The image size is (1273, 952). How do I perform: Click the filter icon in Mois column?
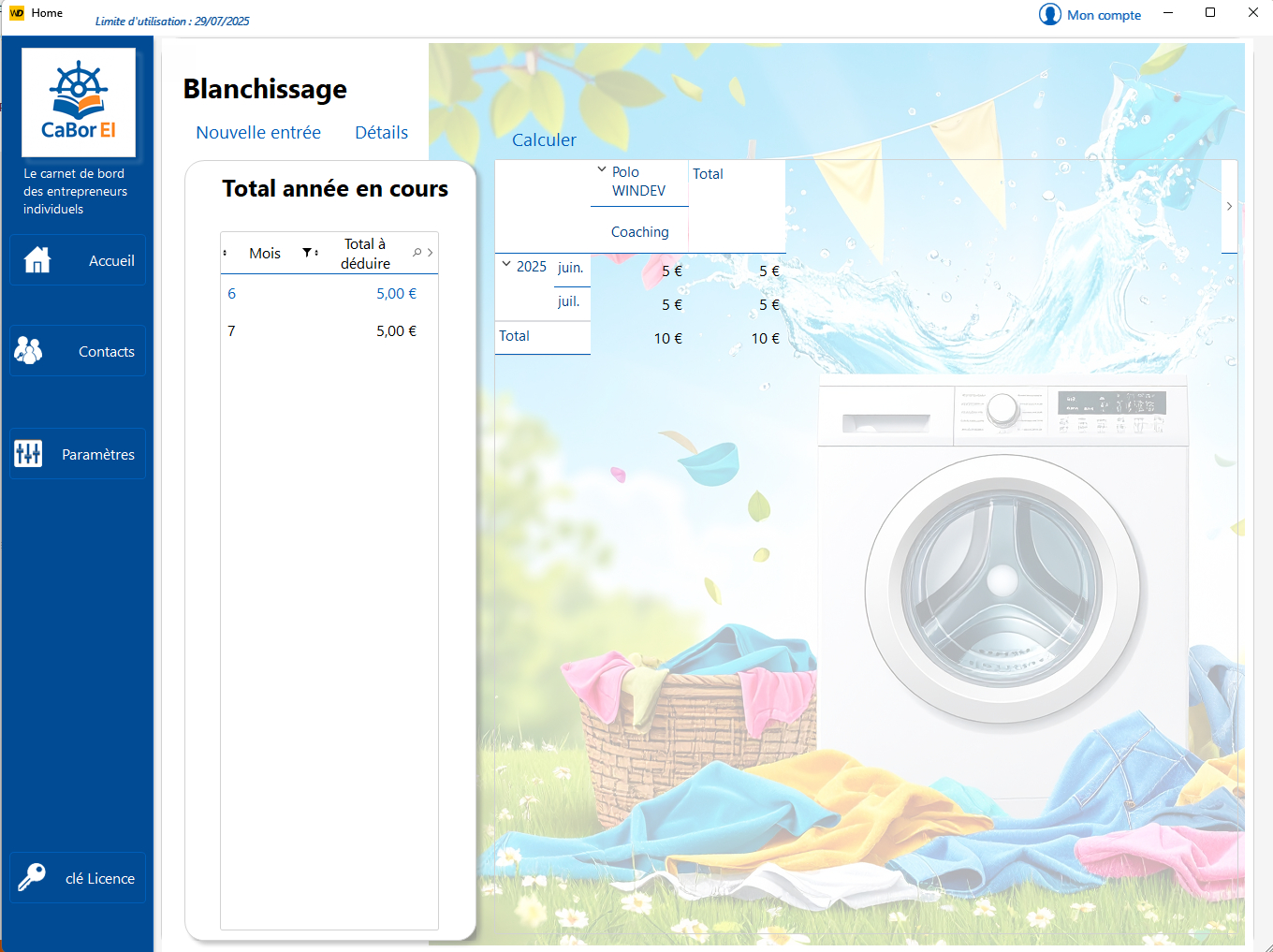click(x=307, y=253)
